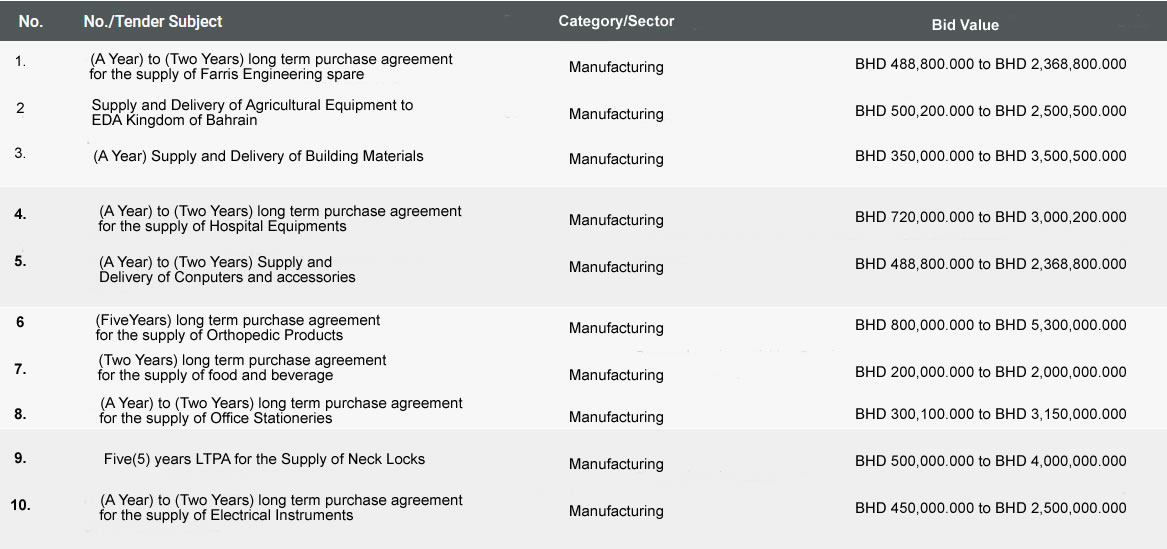Click bid value BHD 500,000.000 to 4,000,000.000
Image resolution: width=1167 pixels, height=549 pixels.
pos(991,461)
